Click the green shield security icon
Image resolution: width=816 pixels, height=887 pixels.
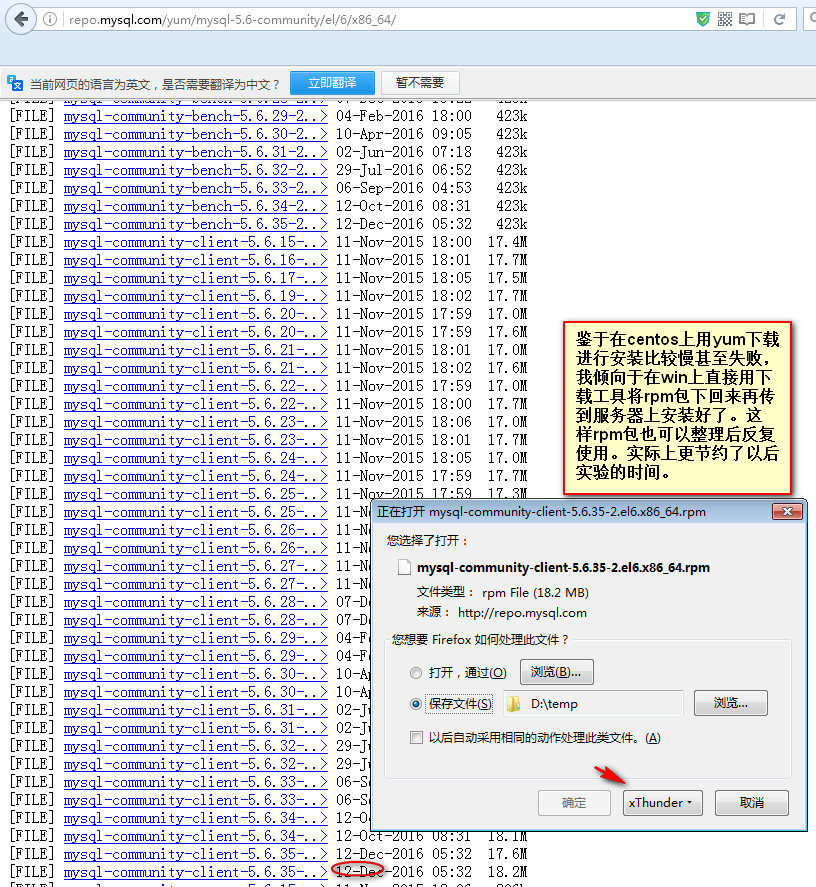(702, 19)
